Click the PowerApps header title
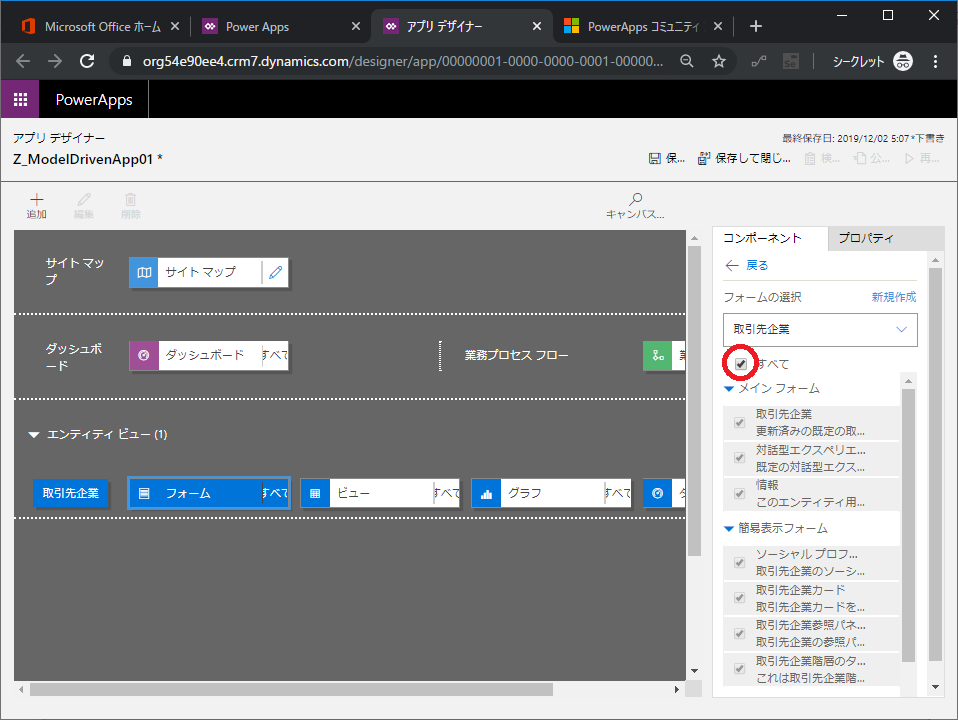 point(94,100)
